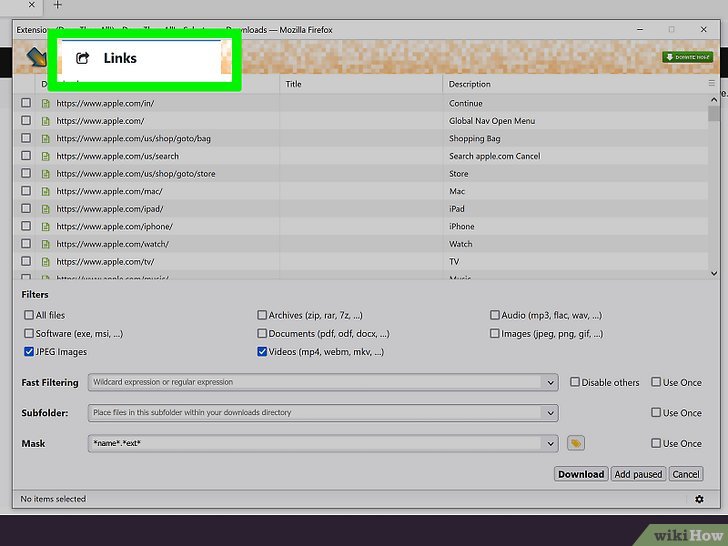This screenshot has width=728, height=546.
Task: Click the DownThemAll logo icon
Action: [35, 58]
